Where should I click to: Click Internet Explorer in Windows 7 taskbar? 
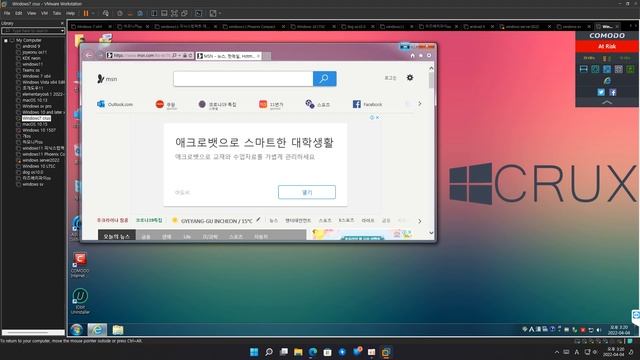click(97, 329)
